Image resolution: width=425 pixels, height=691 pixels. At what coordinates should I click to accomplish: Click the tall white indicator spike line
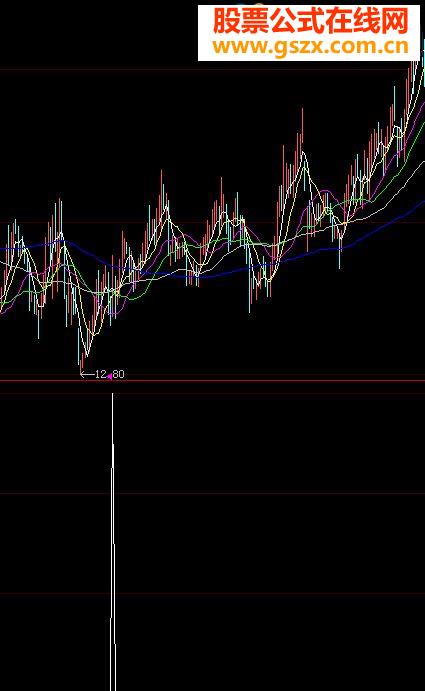tap(113, 542)
